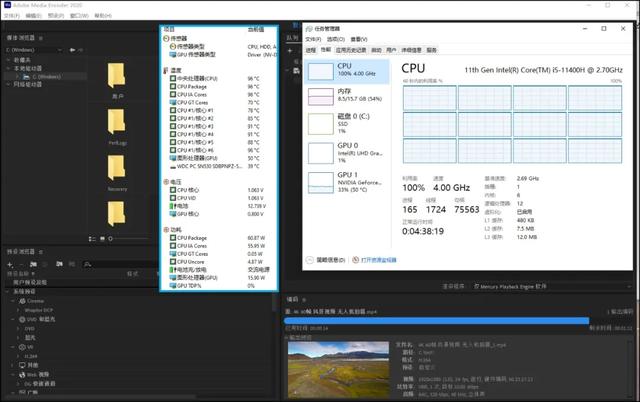Expand the 网络驱动器 tree node
Image resolution: width=640 pixels, height=402 pixels.
[8, 84]
